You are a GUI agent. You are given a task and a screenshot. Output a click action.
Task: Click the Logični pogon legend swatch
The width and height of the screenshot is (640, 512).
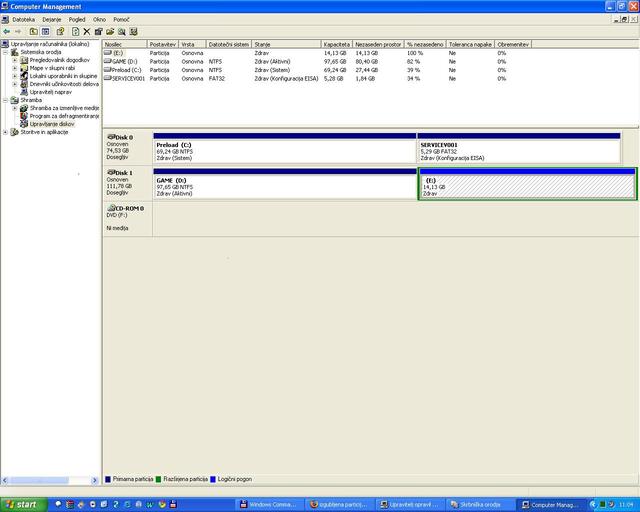213,479
